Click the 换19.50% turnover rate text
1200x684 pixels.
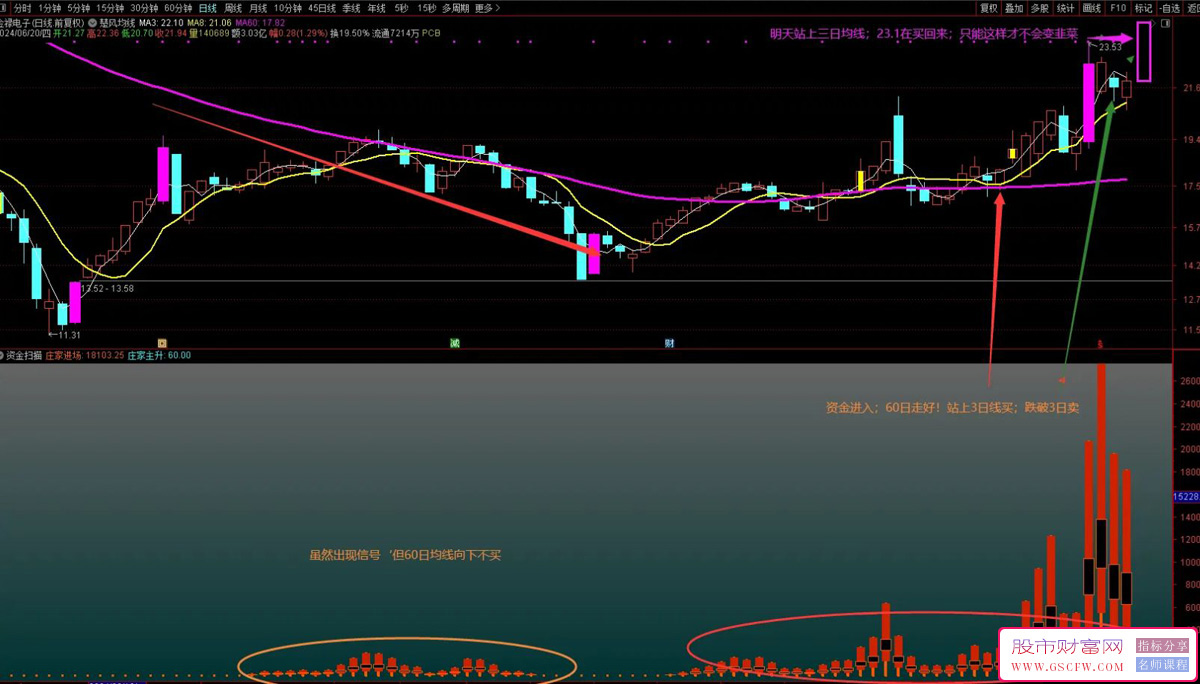[351, 33]
